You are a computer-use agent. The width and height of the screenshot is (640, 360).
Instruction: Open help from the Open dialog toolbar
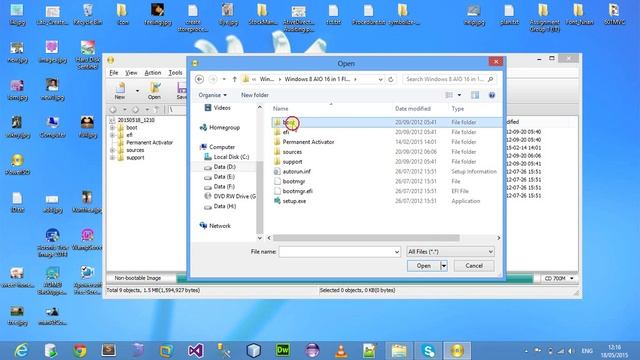[492, 95]
